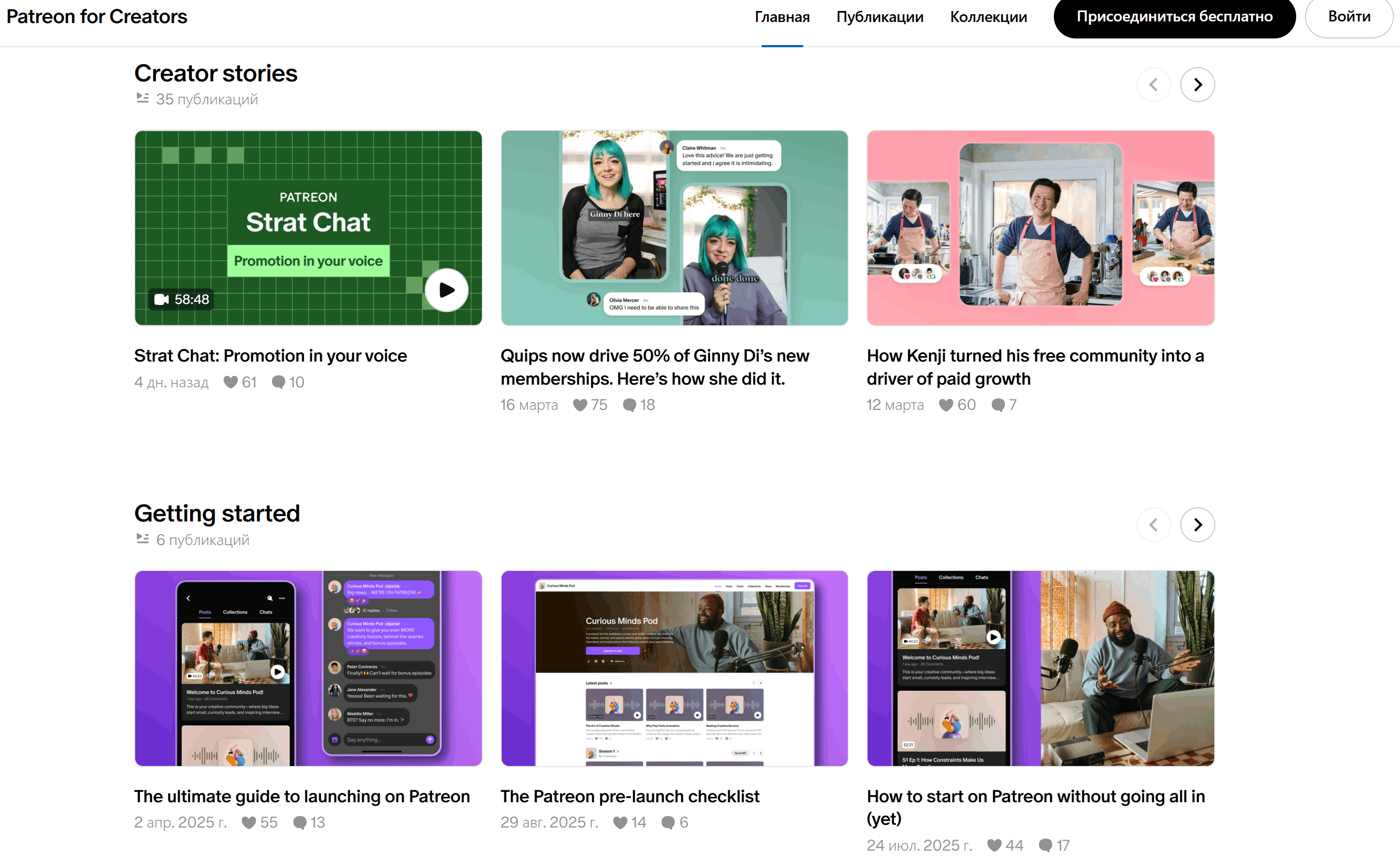Image resolution: width=1400 pixels, height=866 pixels.
Task: Click heart icon on Kenji post
Action: pos(946,405)
